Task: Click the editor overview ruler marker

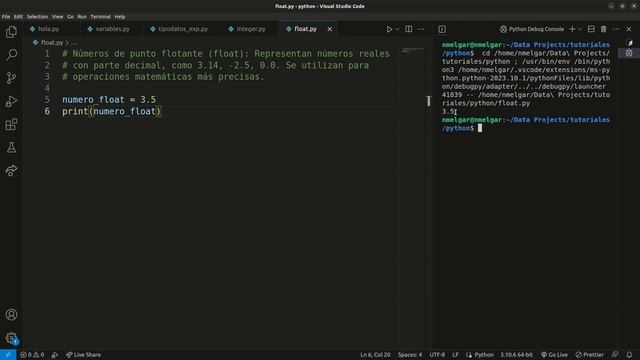Action: [429, 101]
